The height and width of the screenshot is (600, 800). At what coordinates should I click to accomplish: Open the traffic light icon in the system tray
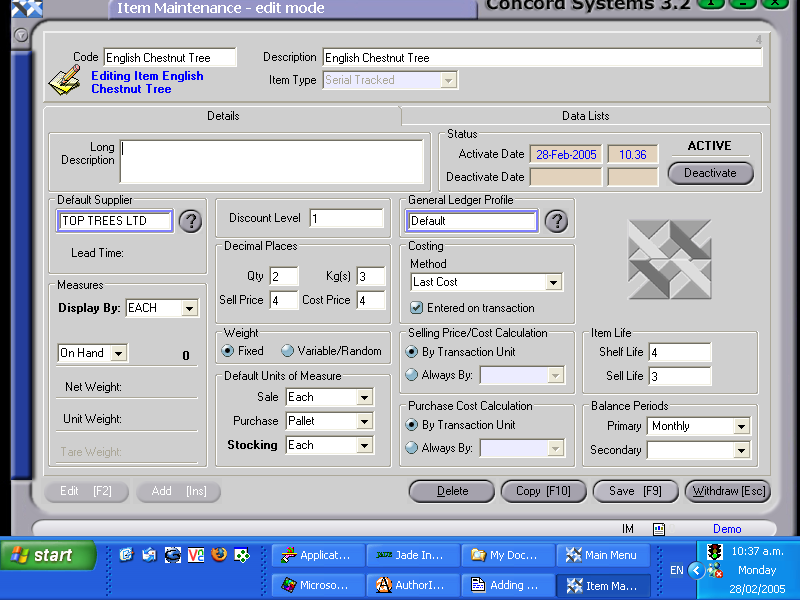point(713,551)
